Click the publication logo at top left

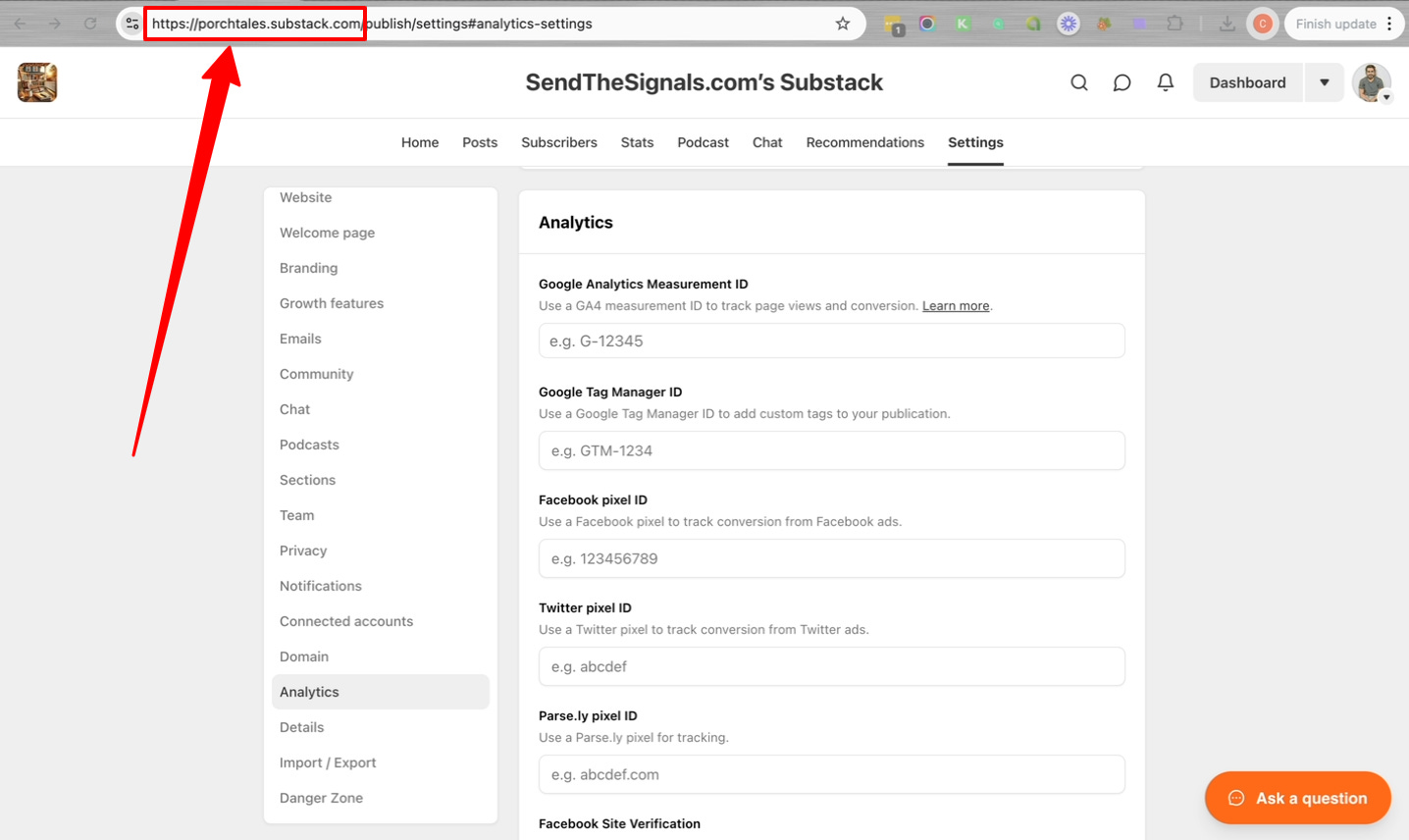(37, 82)
